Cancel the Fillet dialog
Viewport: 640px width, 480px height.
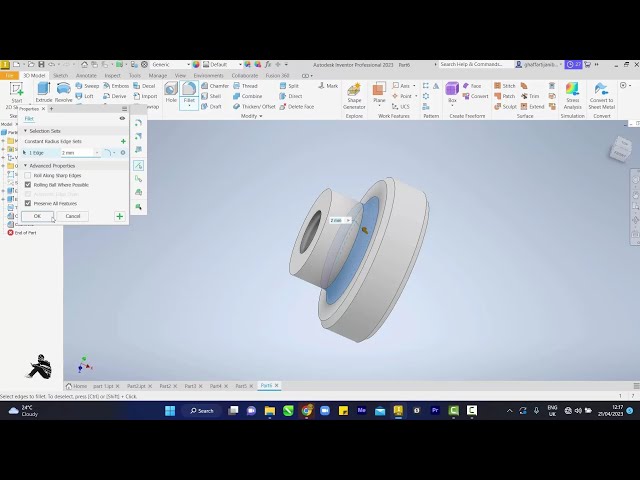[x=73, y=216]
